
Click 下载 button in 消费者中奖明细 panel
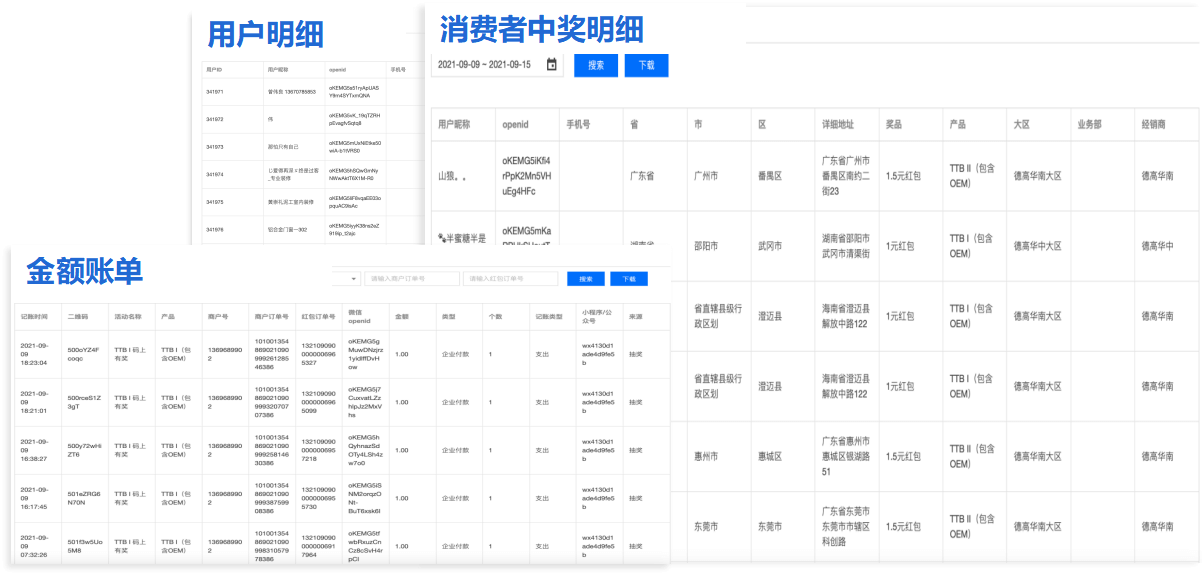coord(646,65)
